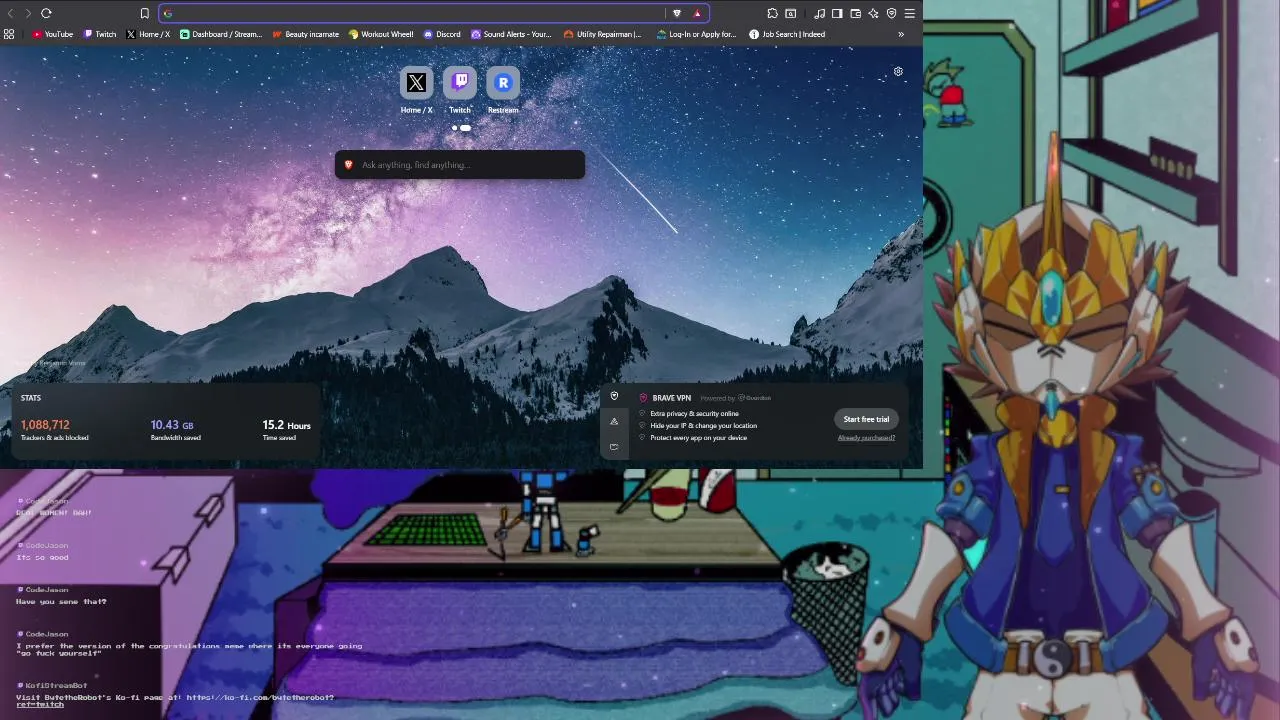The height and width of the screenshot is (720, 1280).
Task: Expand hidden bookmarks with the double chevron
Action: [901, 34]
